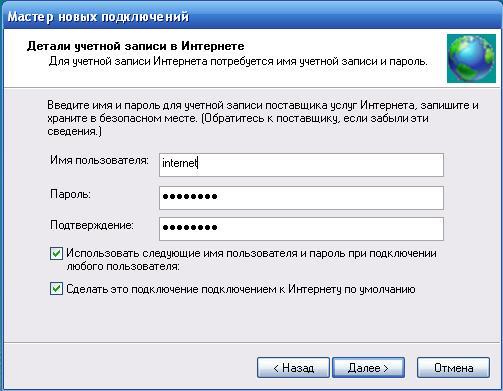The height and width of the screenshot is (391, 503).
Task: Select the 'Пароль' password field
Action: coord(301,198)
